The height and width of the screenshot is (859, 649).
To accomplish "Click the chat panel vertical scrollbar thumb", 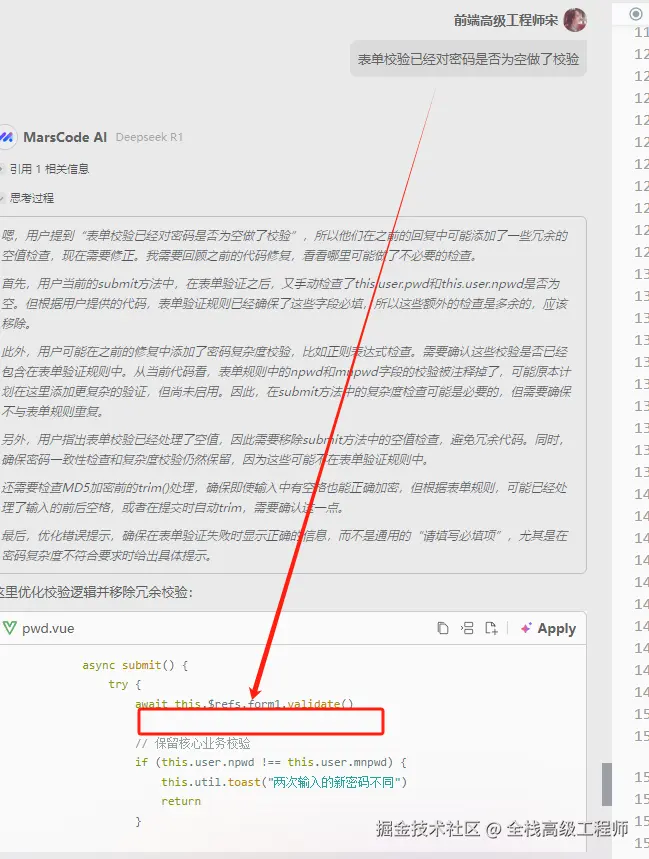I will coord(606,784).
